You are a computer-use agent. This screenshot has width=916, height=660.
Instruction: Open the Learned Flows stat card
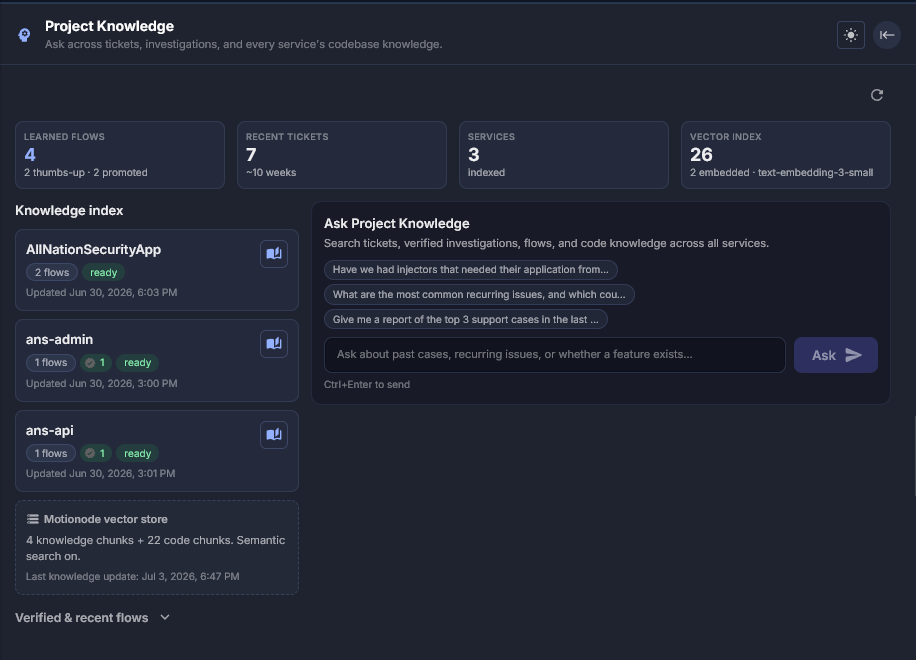click(120, 155)
